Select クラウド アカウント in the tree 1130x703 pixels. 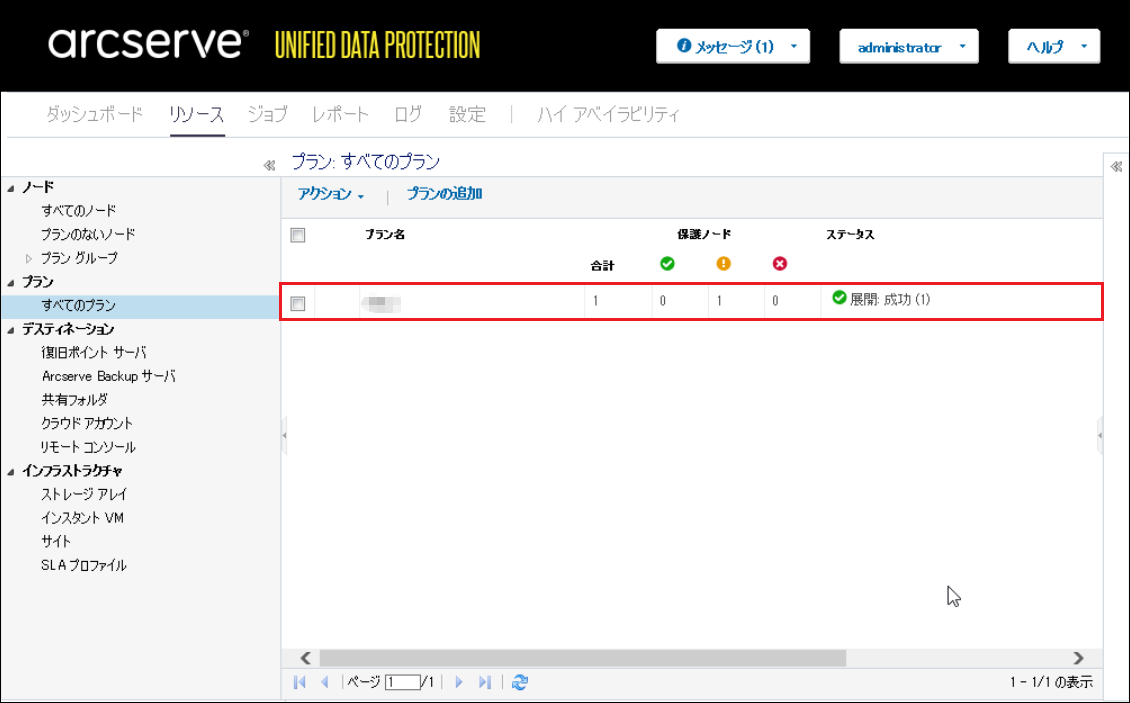tap(86, 423)
